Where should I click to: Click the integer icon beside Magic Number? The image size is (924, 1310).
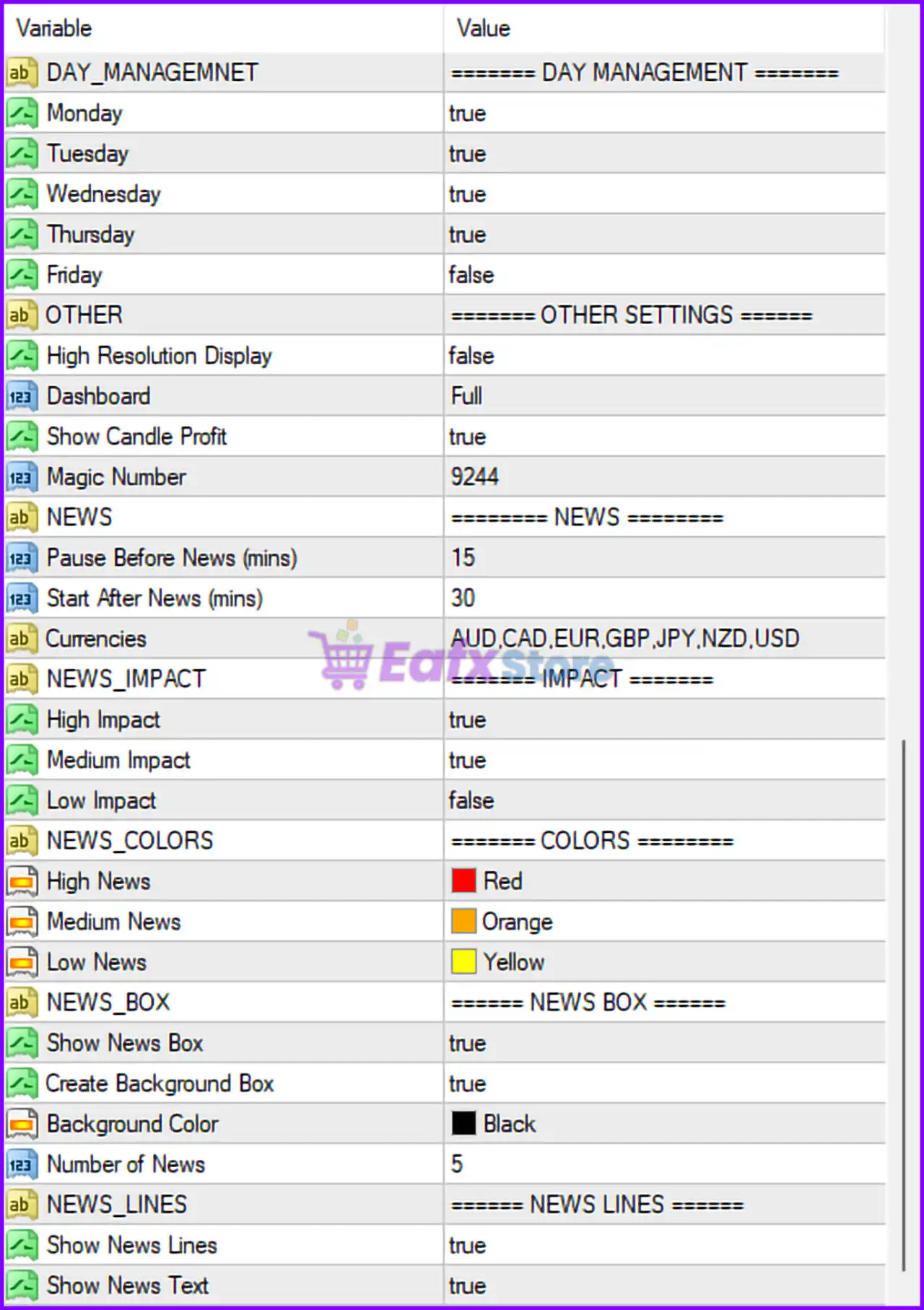coord(22,476)
